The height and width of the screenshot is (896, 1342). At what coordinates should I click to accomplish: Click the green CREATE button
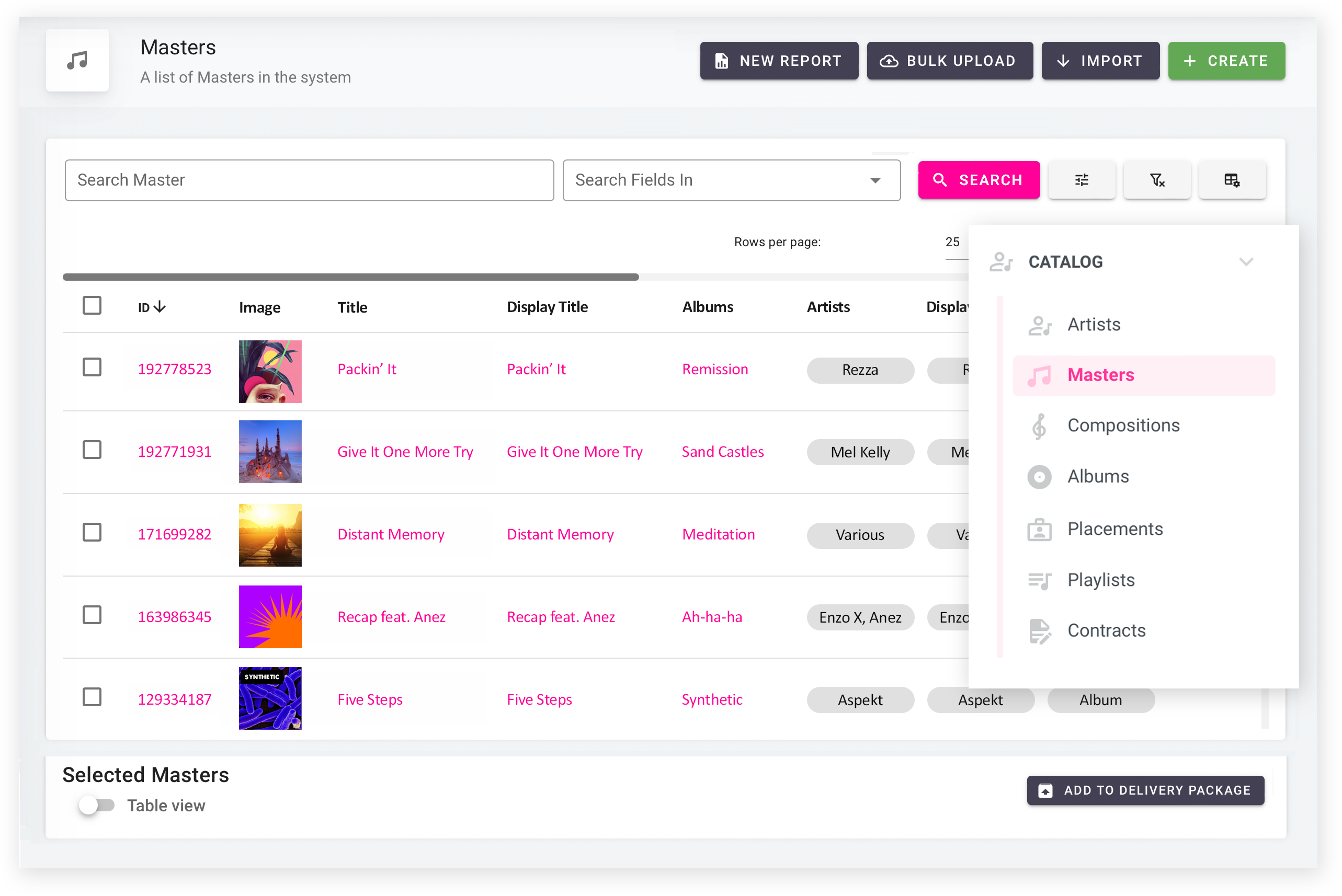click(1226, 61)
